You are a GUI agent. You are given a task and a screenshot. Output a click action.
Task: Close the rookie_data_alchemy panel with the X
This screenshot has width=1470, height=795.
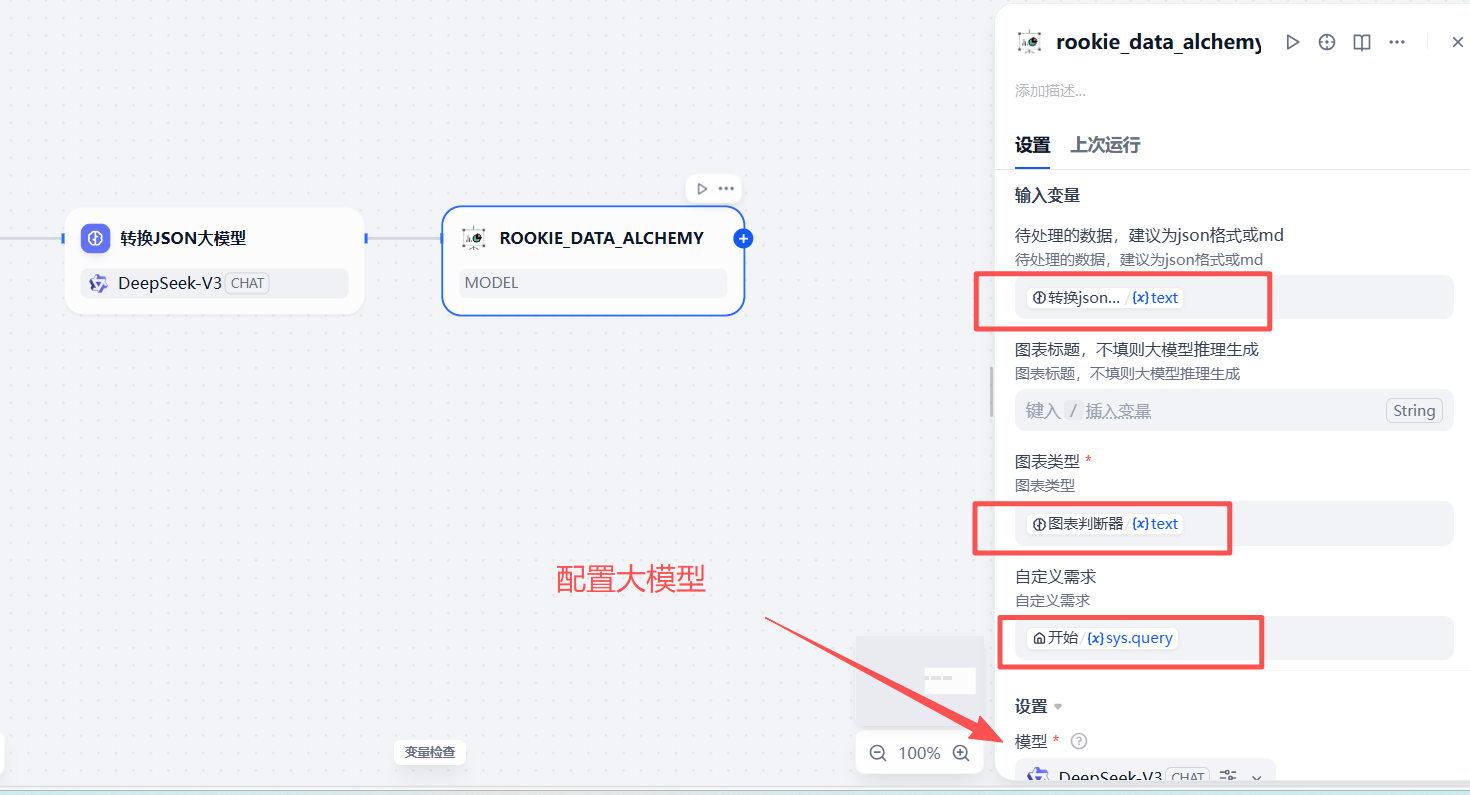pos(1457,42)
